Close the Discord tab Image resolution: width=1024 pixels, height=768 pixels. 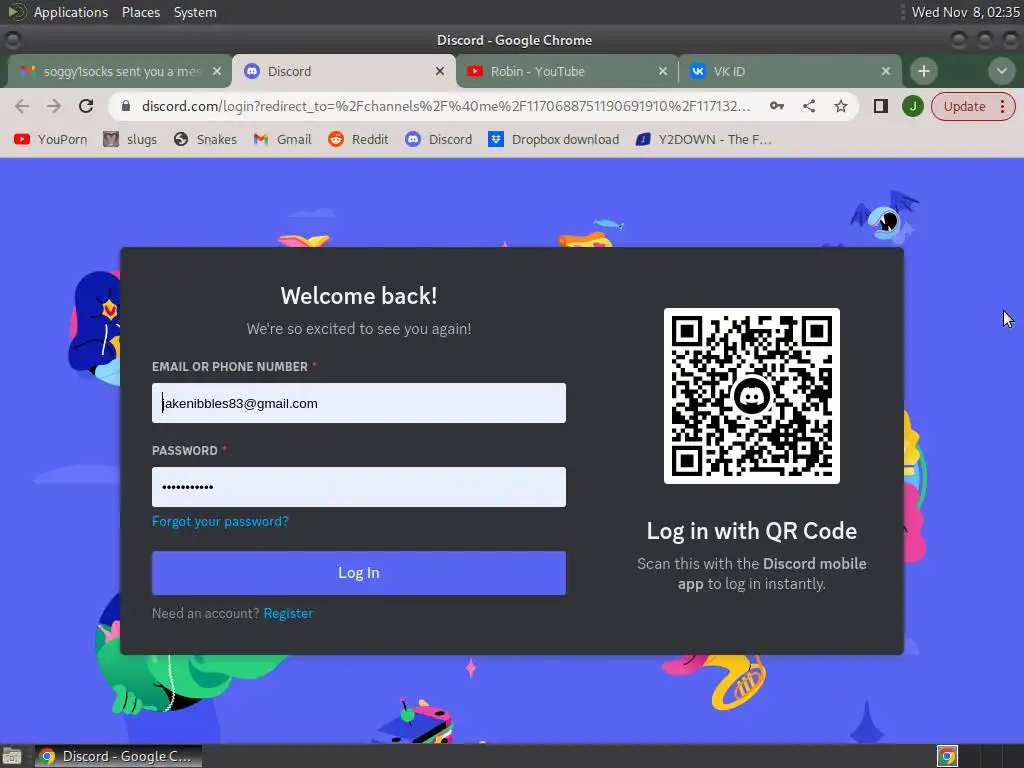[440, 71]
